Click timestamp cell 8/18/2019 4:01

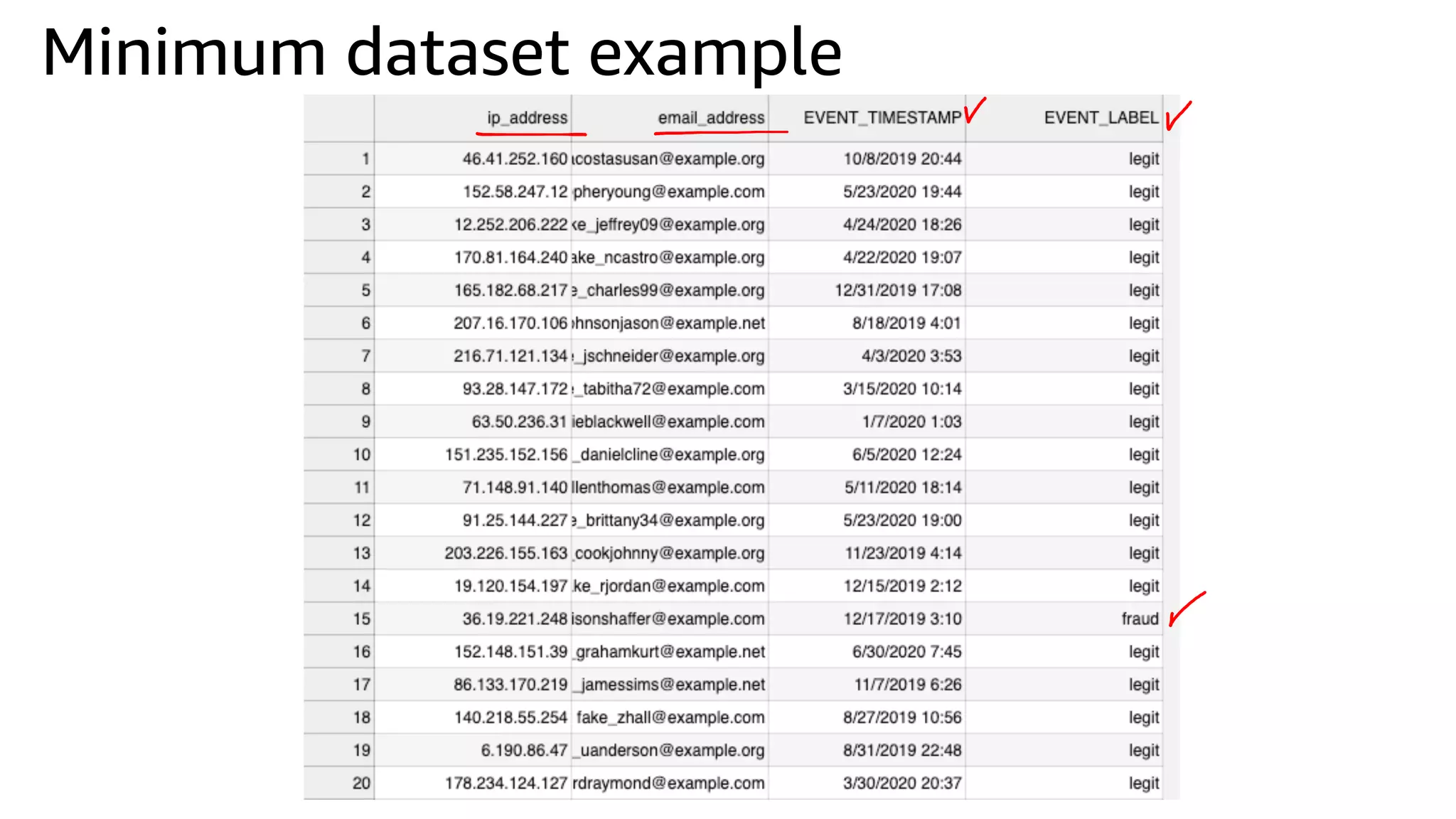pyautogui.click(x=867, y=323)
